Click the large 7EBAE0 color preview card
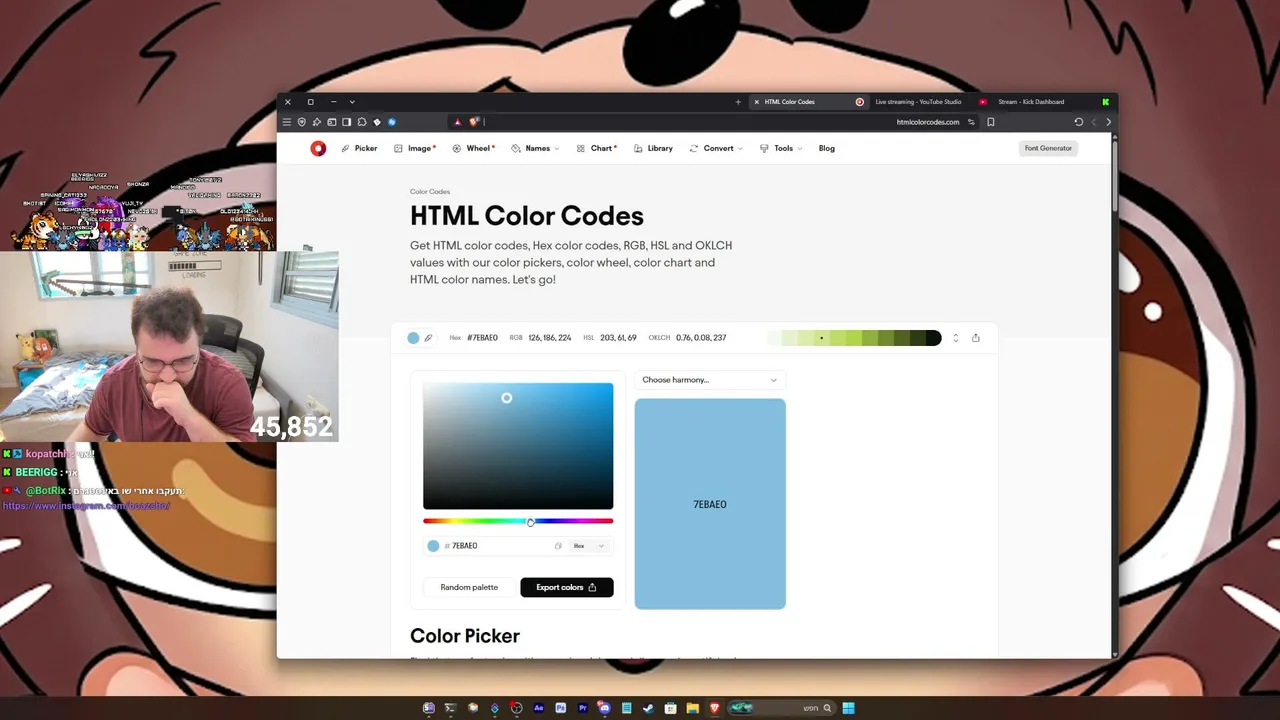The image size is (1280, 720). coord(710,504)
